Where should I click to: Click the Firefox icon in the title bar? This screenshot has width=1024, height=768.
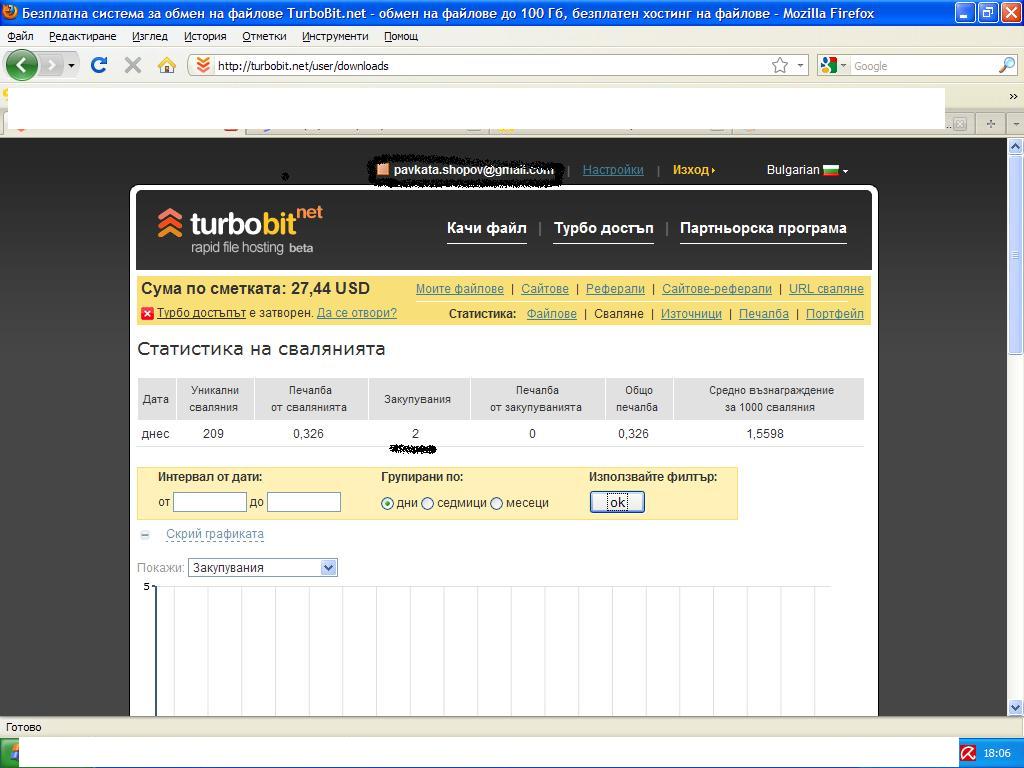coord(10,12)
